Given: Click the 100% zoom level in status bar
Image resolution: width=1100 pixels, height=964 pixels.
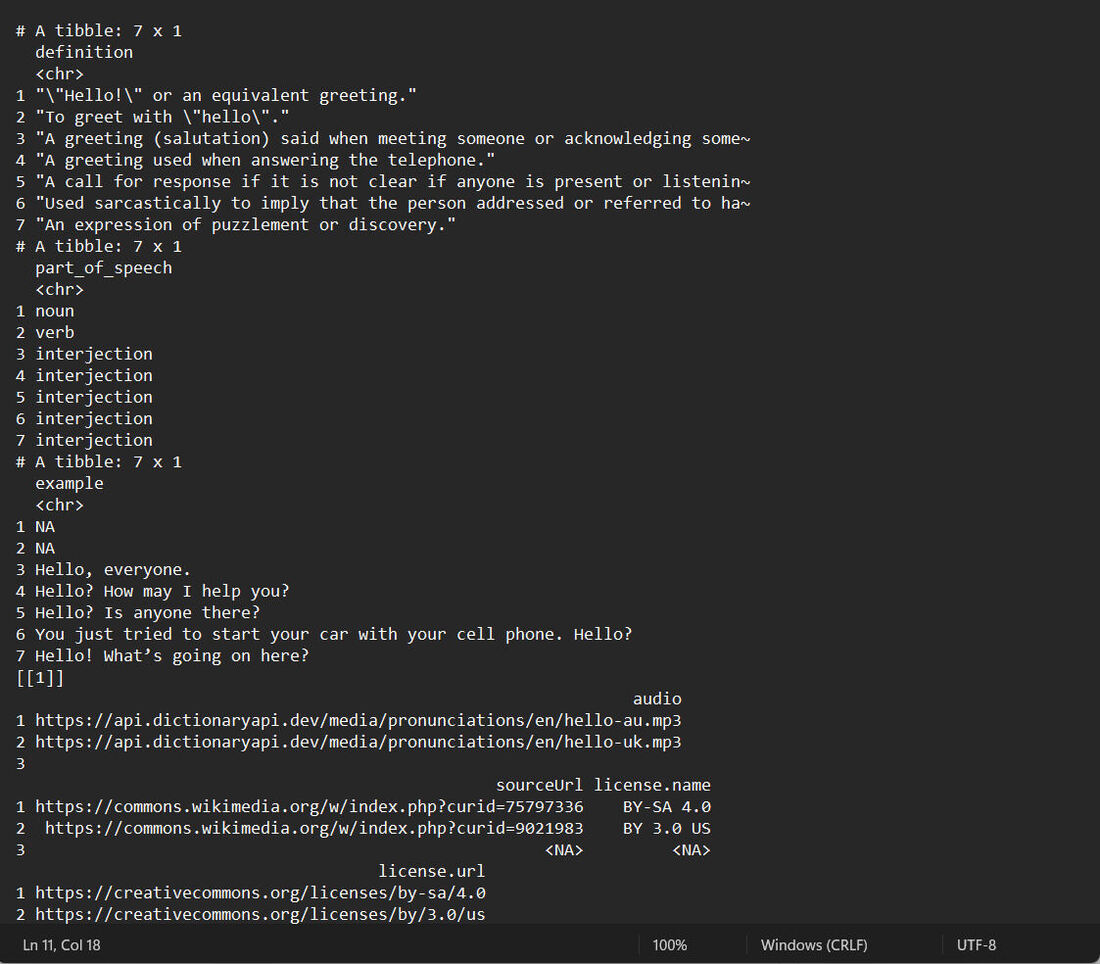Looking at the screenshot, I should (669, 945).
